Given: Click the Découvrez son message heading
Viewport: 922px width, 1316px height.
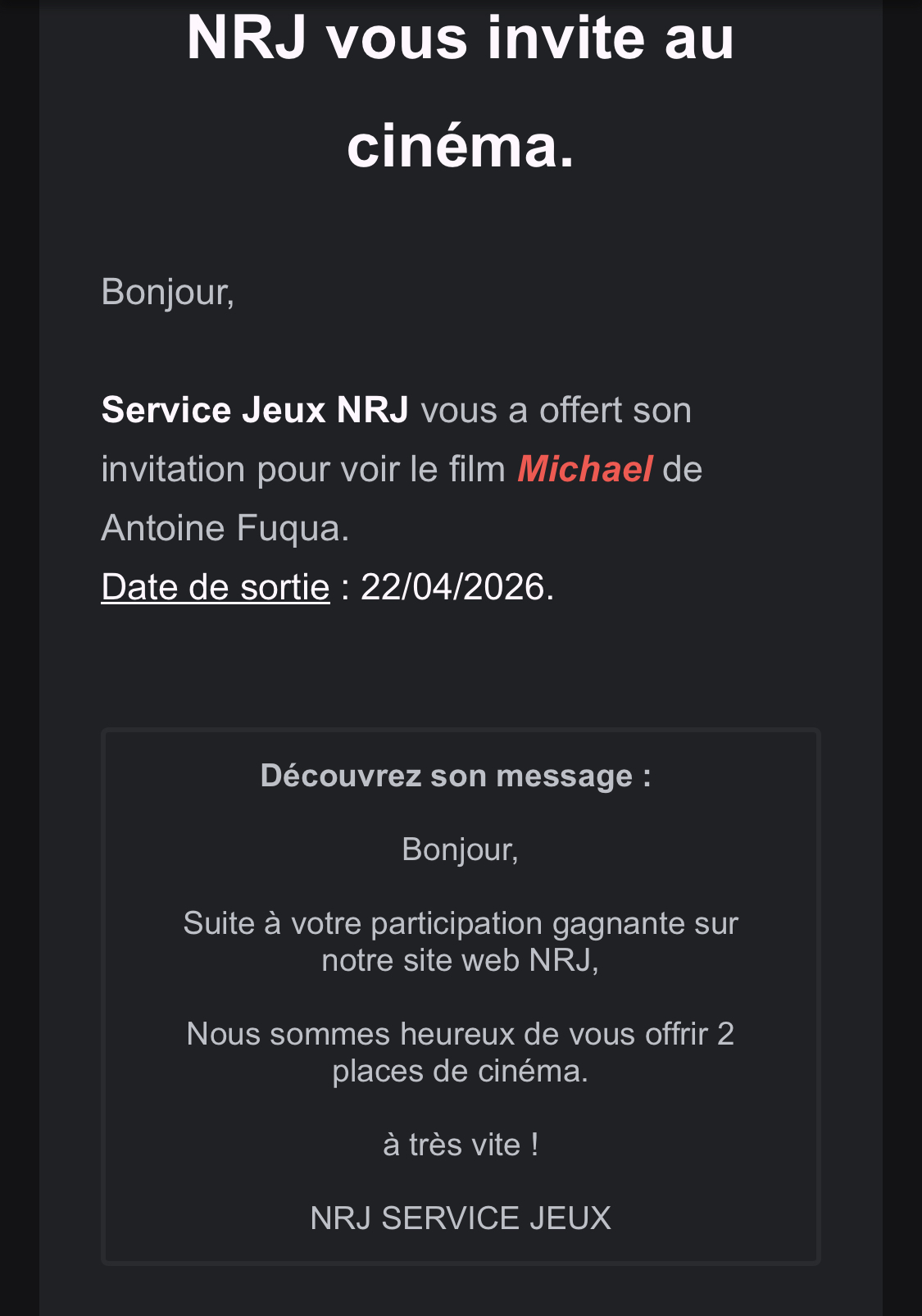Looking at the screenshot, I should tap(456, 776).
